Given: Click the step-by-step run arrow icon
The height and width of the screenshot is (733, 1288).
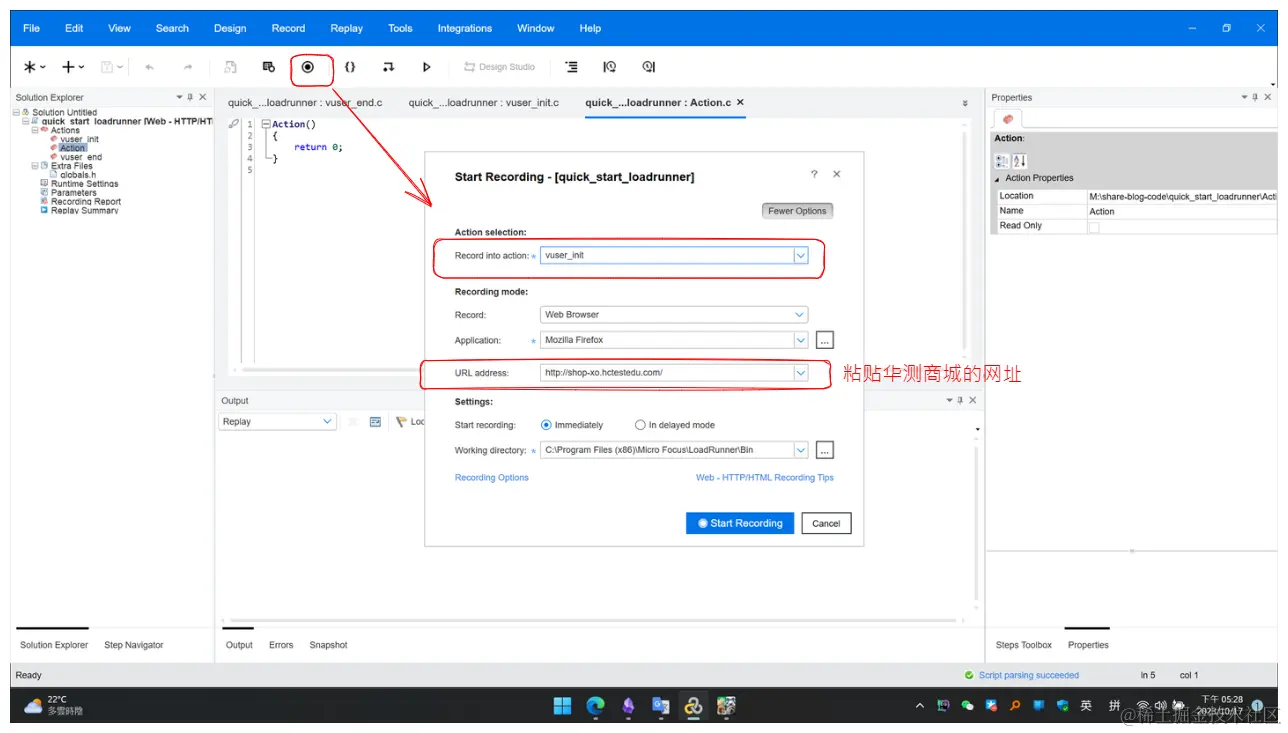Looking at the screenshot, I should click(388, 67).
